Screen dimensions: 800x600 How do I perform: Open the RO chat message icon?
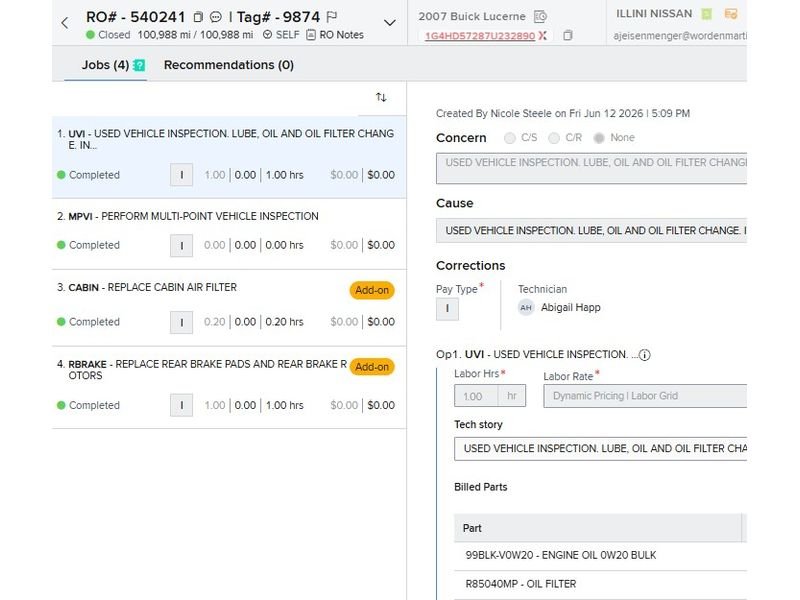(216, 17)
